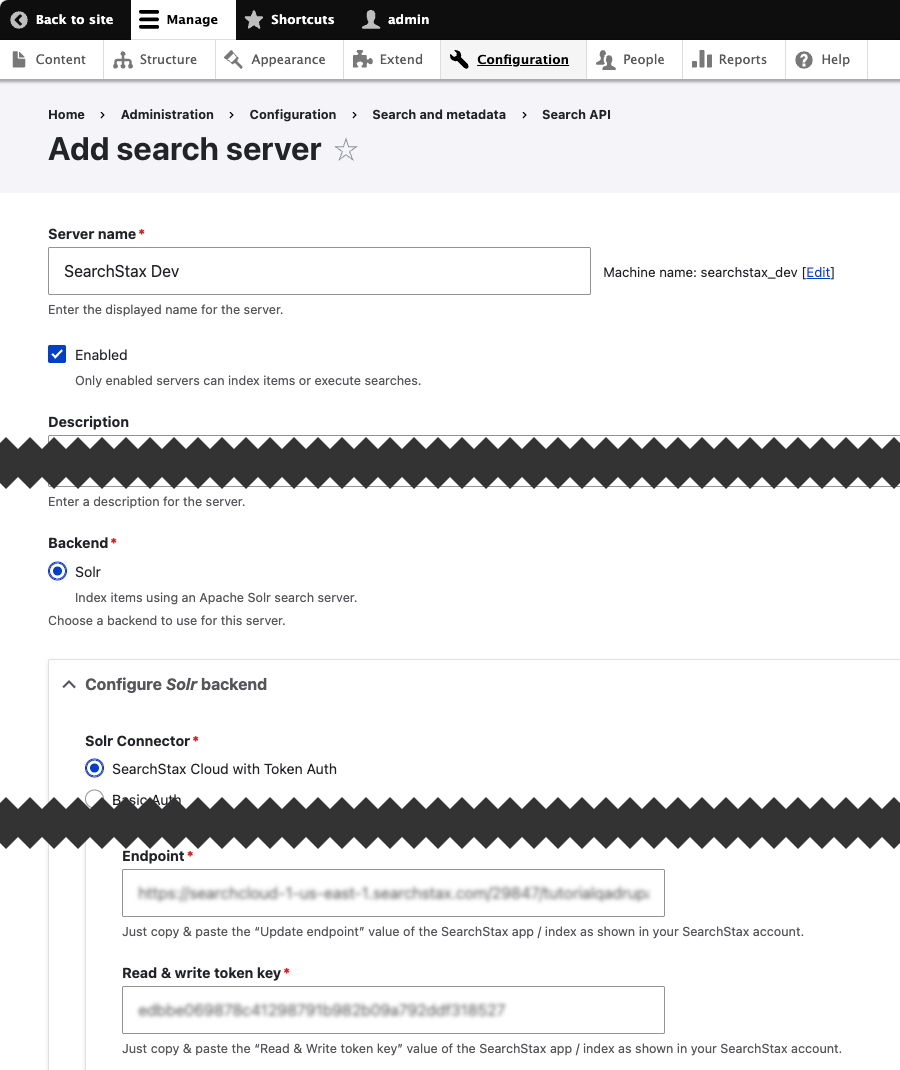900x1070 pixels.
Task: Click the Server name input field
Action: (319, 271)
